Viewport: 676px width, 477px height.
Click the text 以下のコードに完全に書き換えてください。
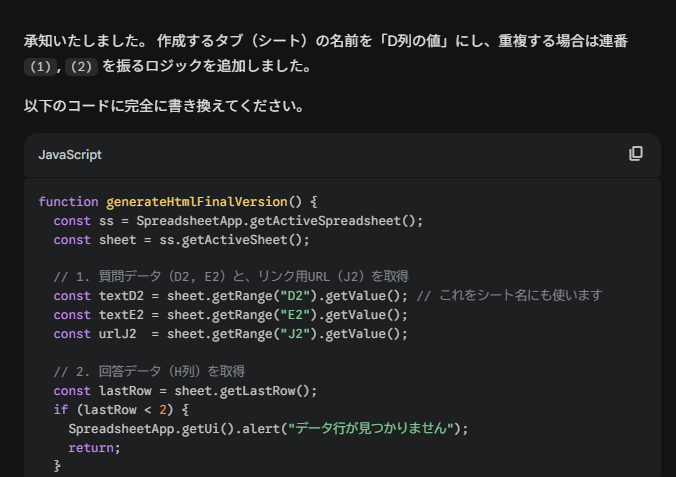(164, 106)
